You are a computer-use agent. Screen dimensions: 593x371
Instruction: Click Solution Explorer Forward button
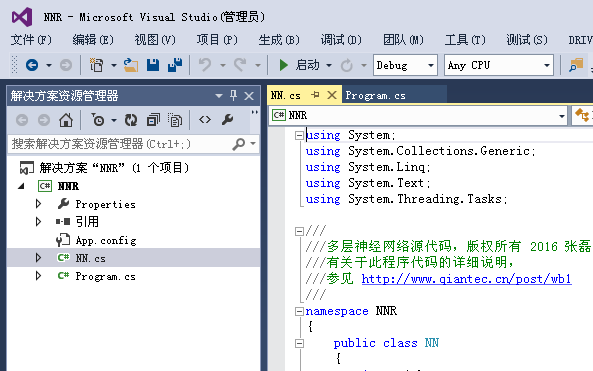(44, 120)
